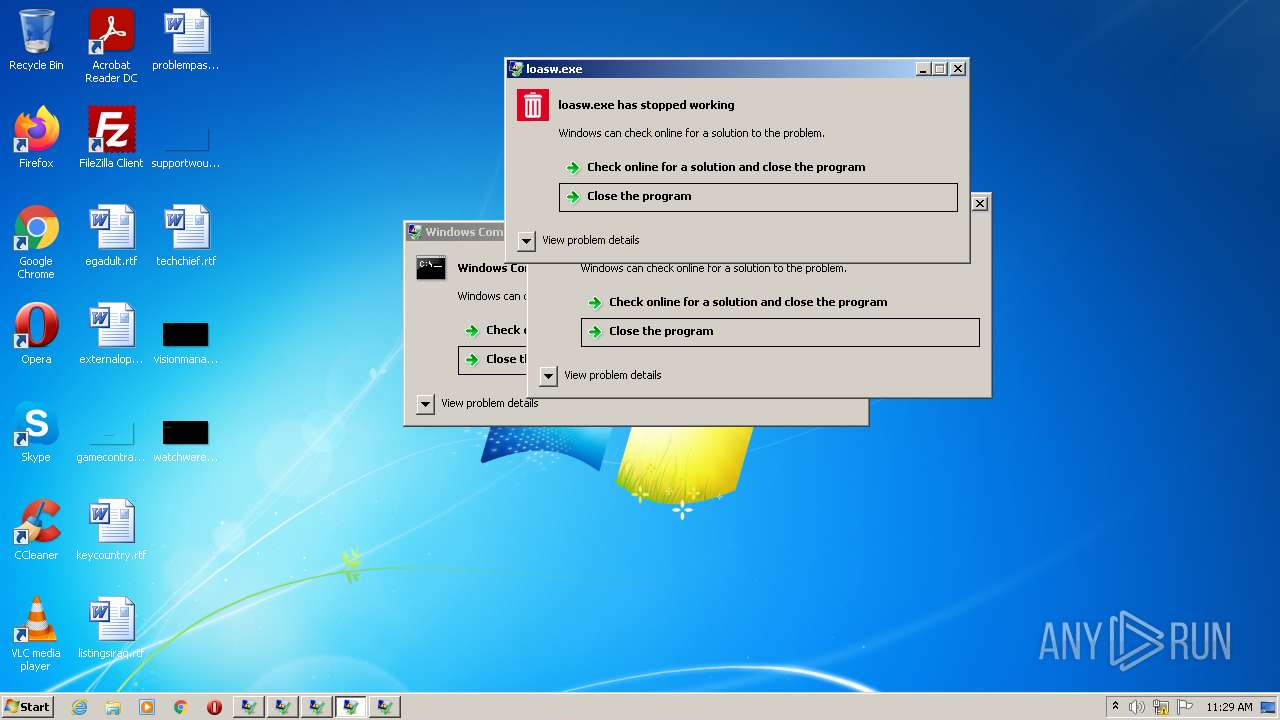This screenshot has height=720, width=1280.
Task: Click the Show desktop button
Action: [x=1269, y=707]
